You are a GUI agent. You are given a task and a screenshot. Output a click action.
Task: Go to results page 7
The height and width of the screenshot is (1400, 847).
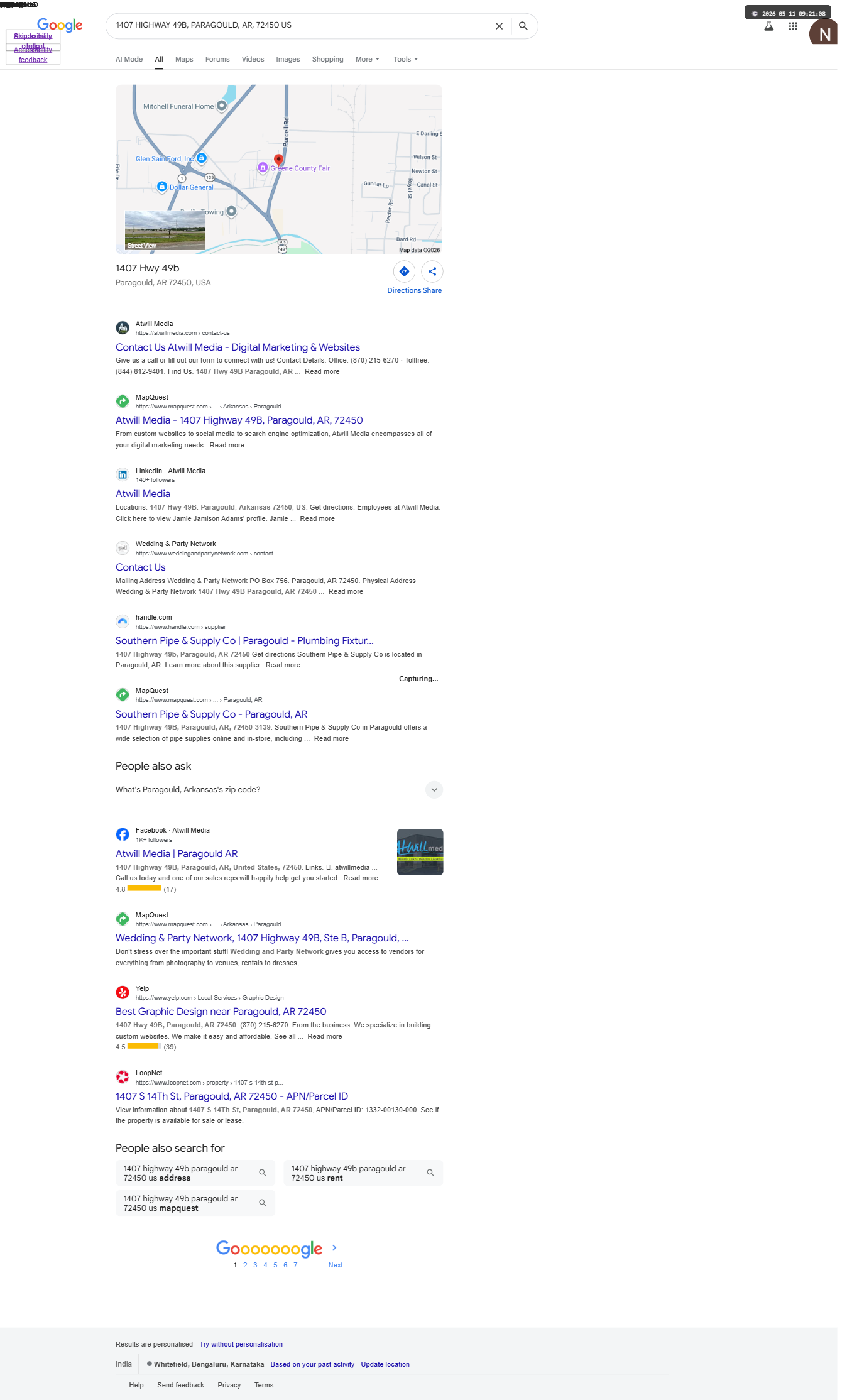click(x=295, y=1265)
